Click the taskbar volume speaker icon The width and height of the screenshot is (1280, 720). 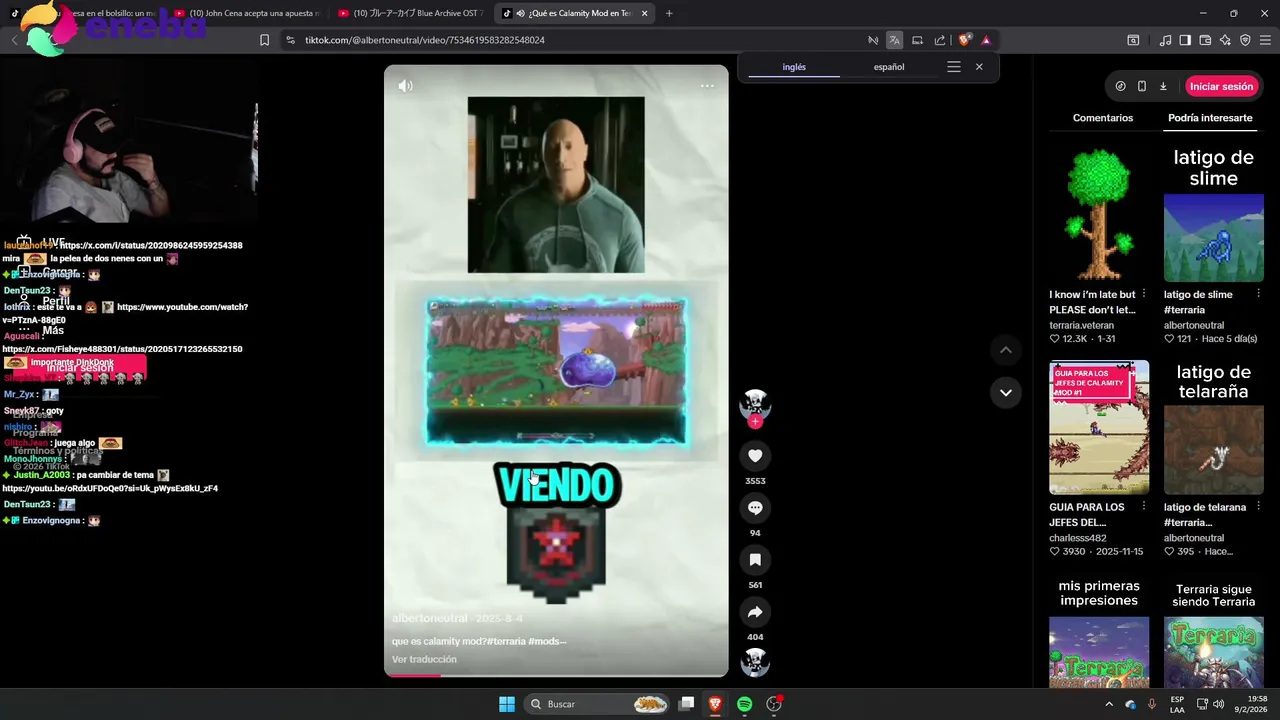pyautogui.click(x=1217, y=704)
